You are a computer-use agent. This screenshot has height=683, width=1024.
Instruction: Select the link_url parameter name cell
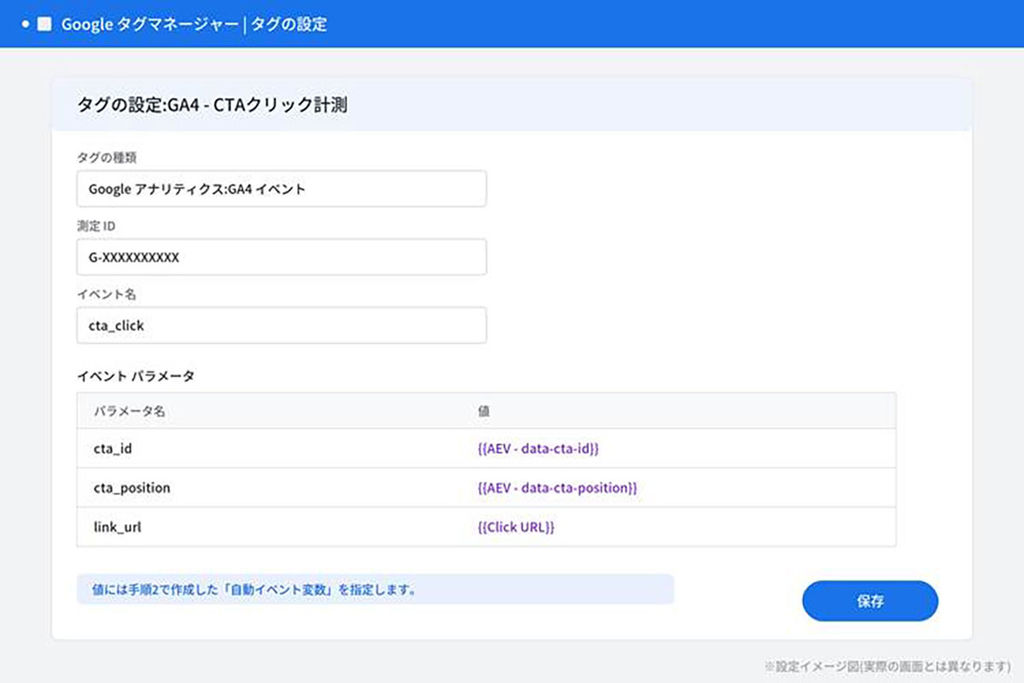pyautogui.click(x=118, y=527)
